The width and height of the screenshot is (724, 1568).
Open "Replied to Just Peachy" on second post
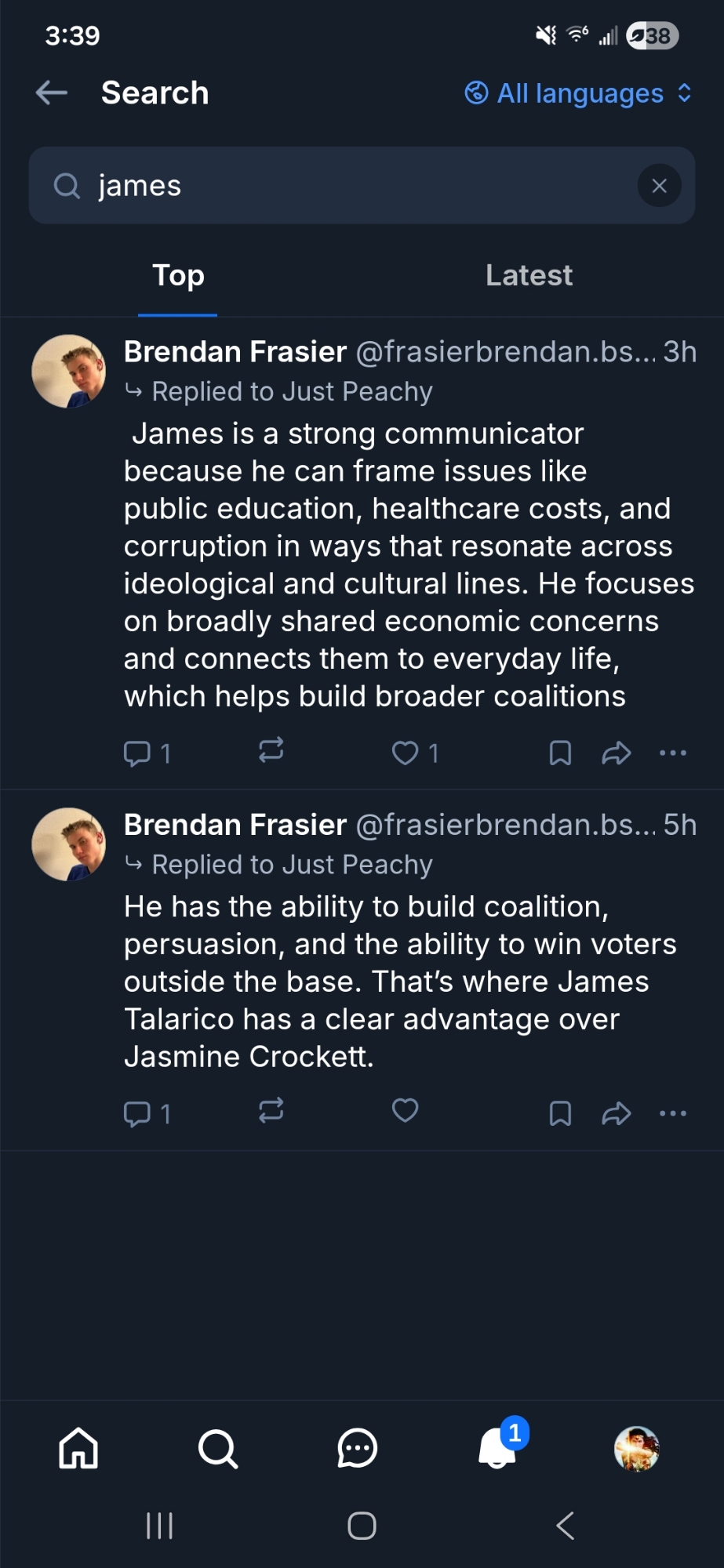point(292,865)
